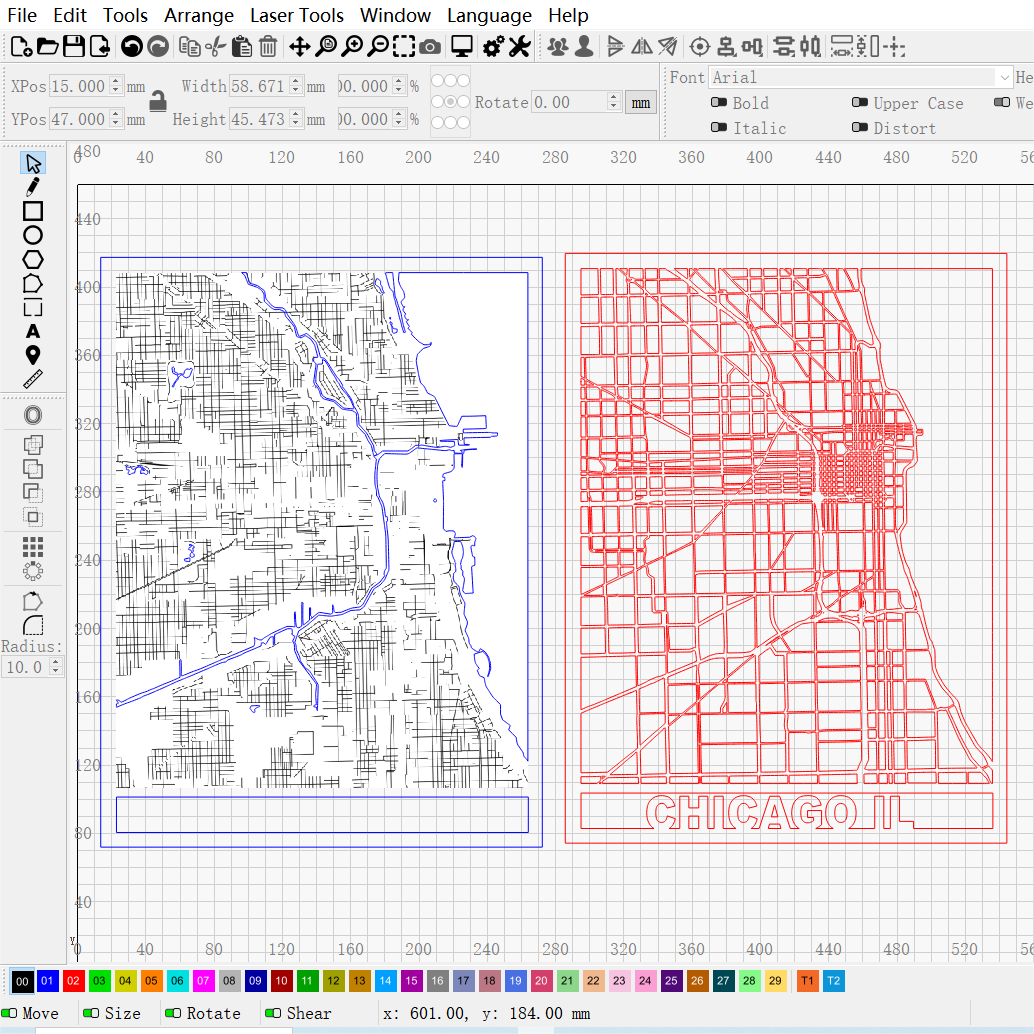Open the measure ruler tool
Viewport: 1034px width, 1034px height.
click(x=33, y=379)
